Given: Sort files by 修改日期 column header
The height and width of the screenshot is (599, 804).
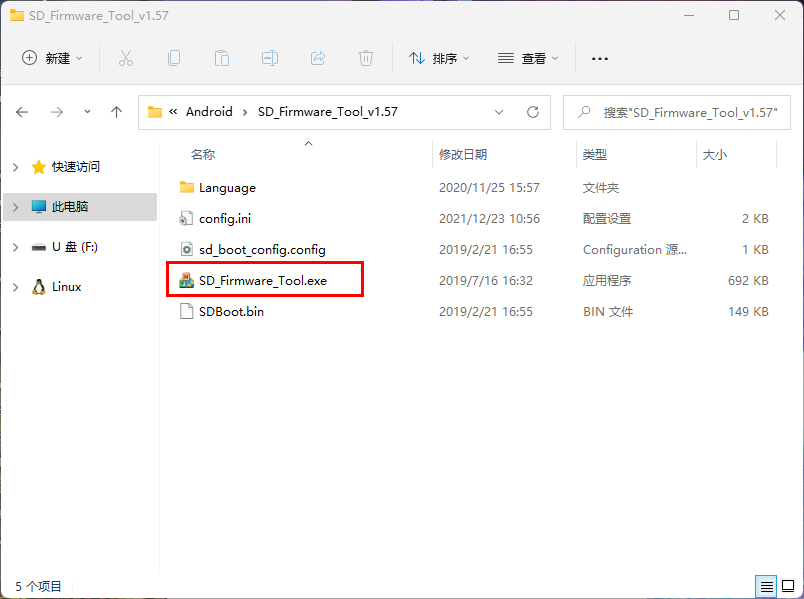Looking at the screenshot, I should (463, 155).
